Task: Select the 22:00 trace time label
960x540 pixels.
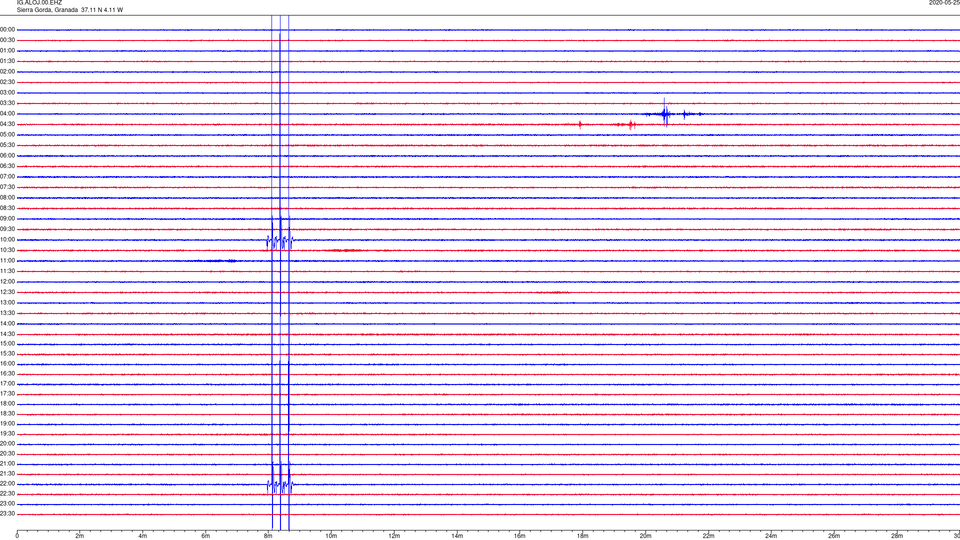Action: pyautogui.click(x=7, y=484)
